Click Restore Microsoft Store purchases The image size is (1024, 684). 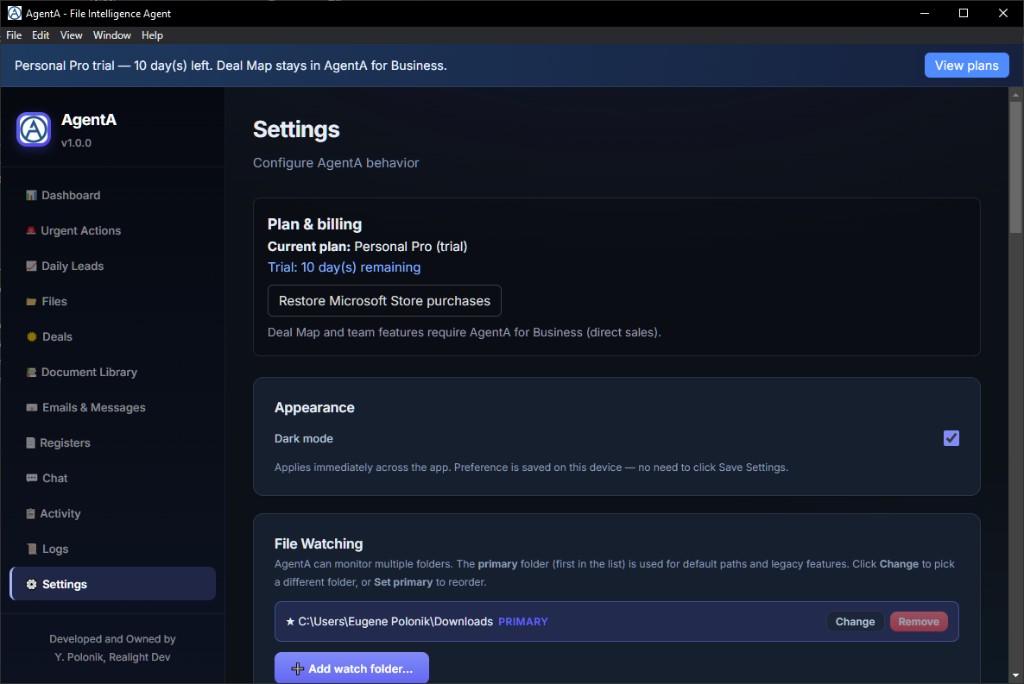tap(384, 301)
